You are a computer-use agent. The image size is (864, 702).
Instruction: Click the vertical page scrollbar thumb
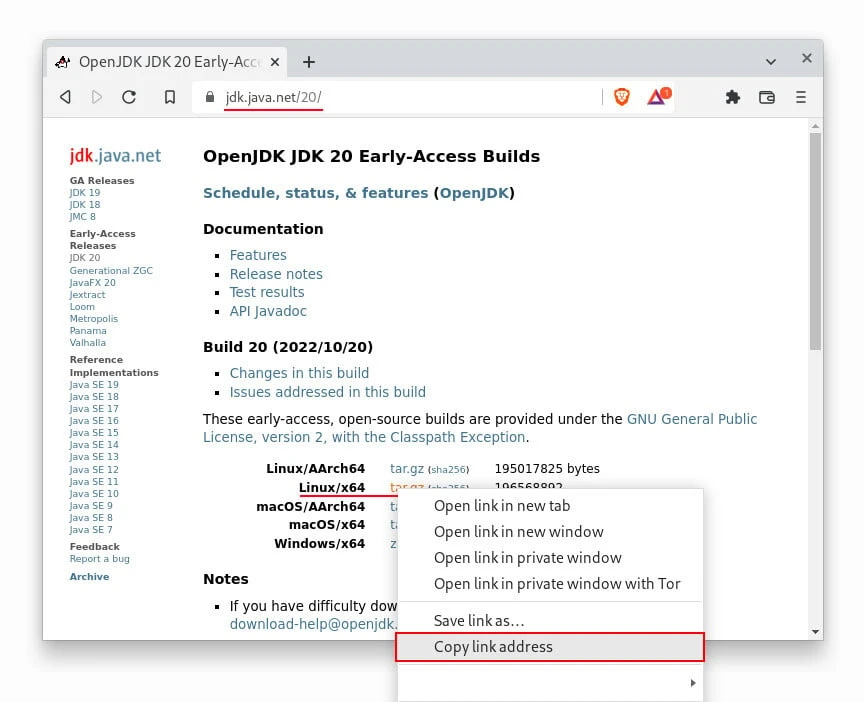tap(815, 240)
